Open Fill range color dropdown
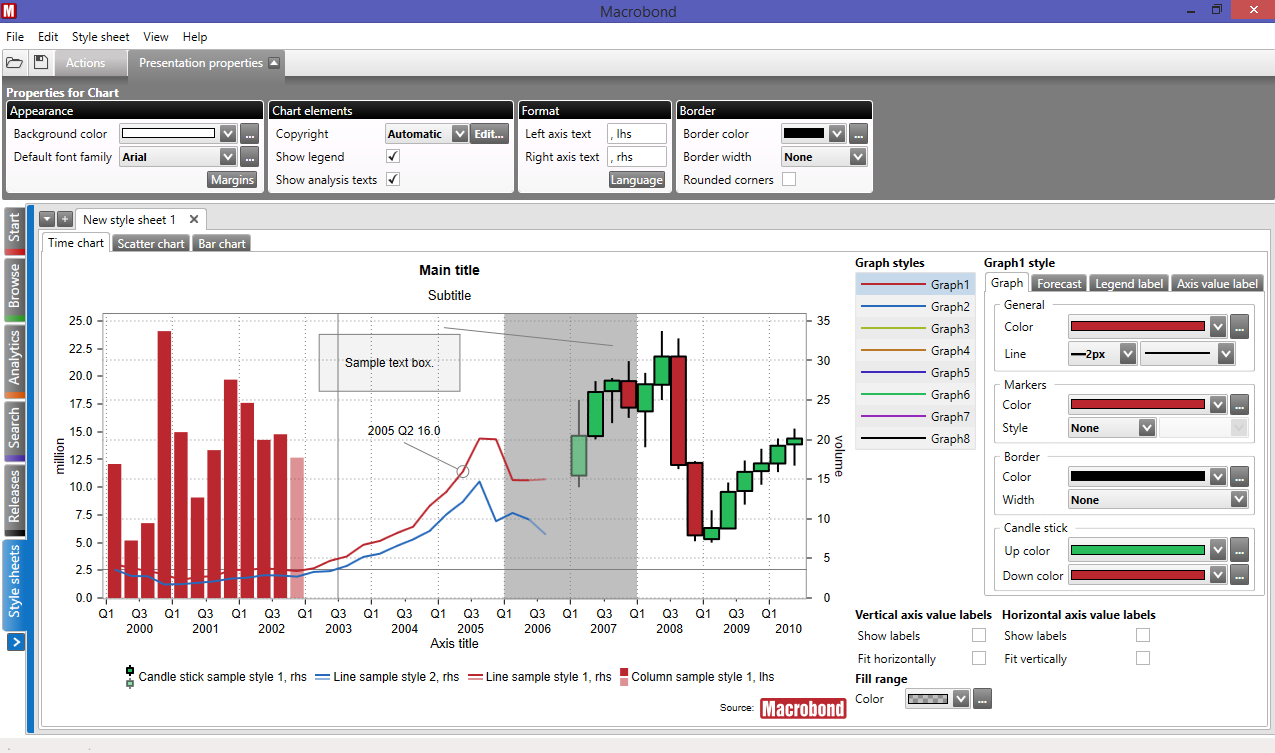The height and width of the screenshot is (753, 1275). pyautogui.click(x=961, y=699)
